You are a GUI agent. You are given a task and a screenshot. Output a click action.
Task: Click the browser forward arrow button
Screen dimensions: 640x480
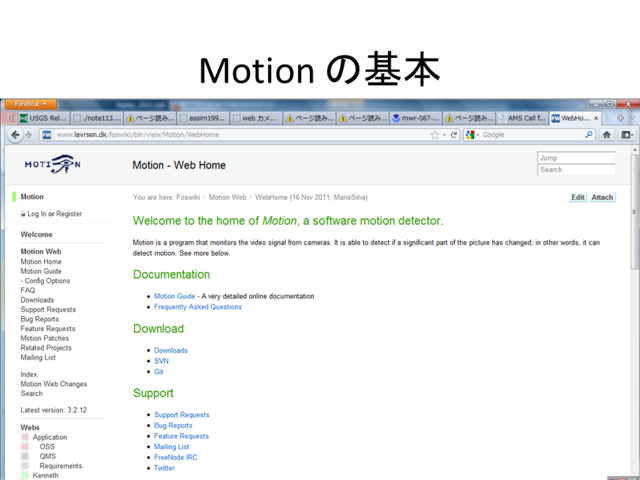(28, 135)
